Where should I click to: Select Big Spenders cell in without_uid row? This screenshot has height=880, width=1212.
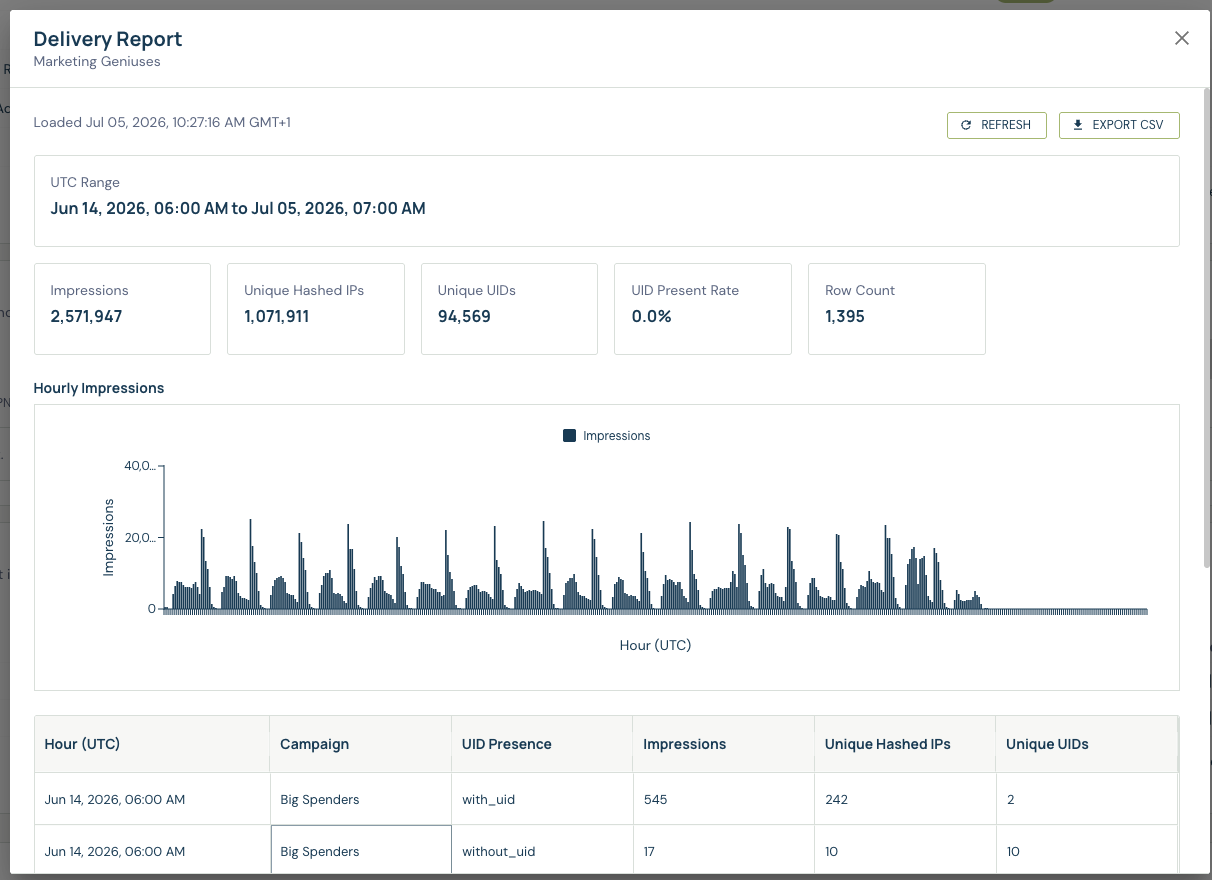coord(360,851)
